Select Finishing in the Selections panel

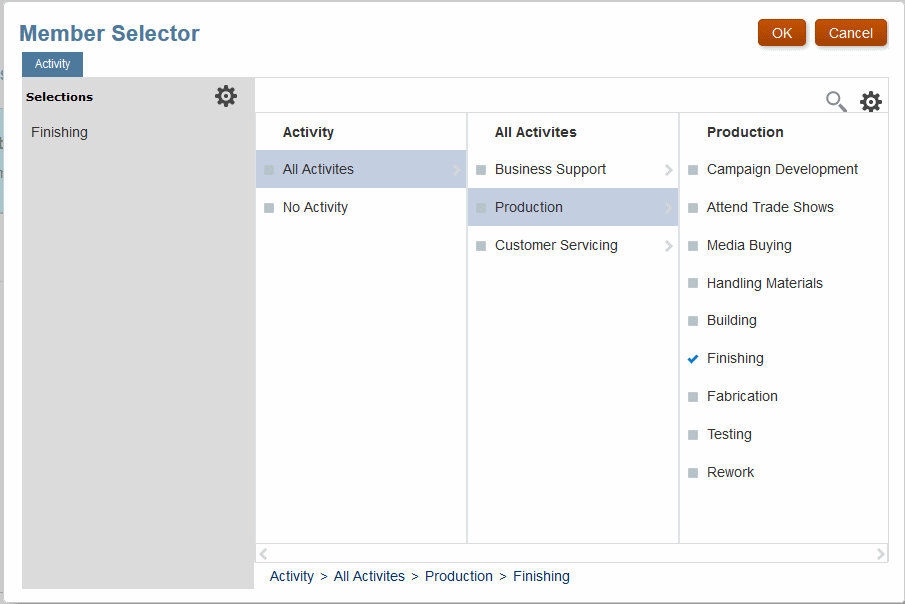click(x=60, y=132)
